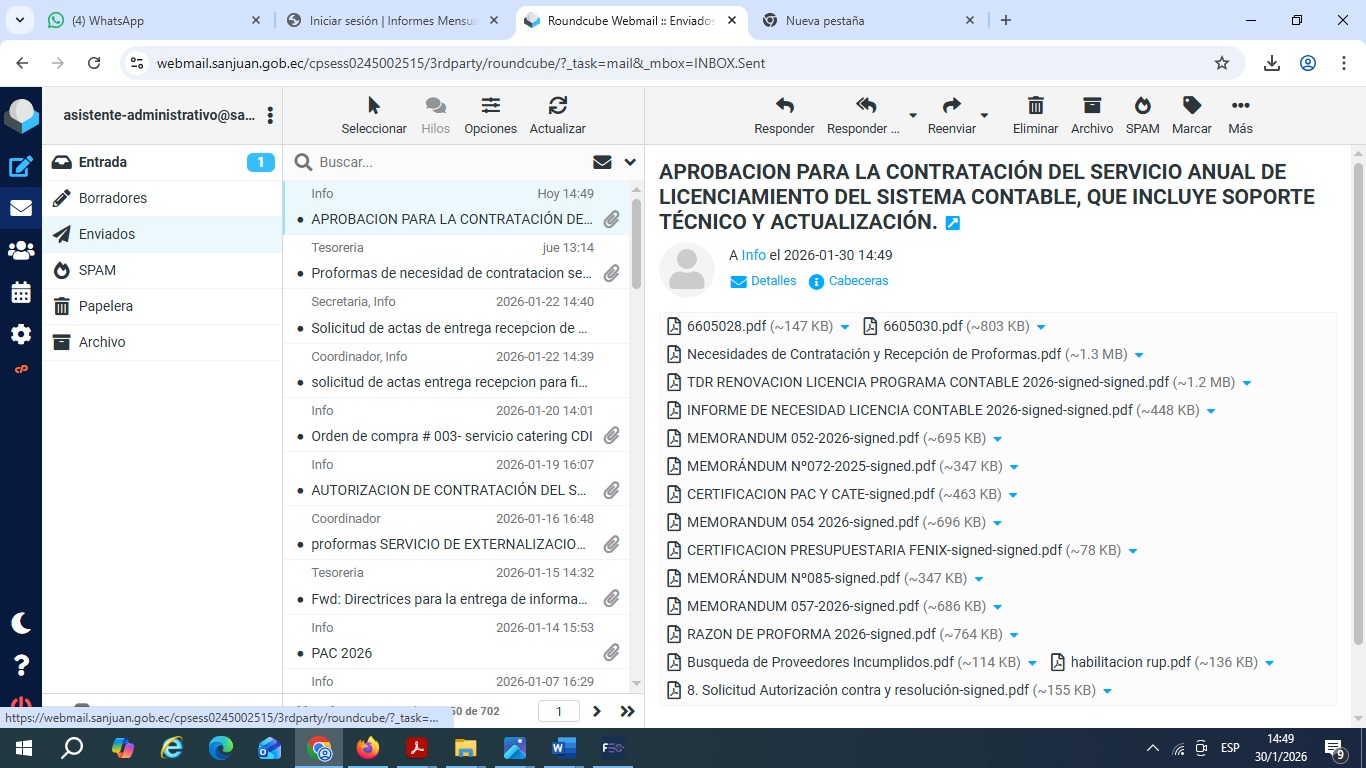Toggle the unread envelope filter

602,162
